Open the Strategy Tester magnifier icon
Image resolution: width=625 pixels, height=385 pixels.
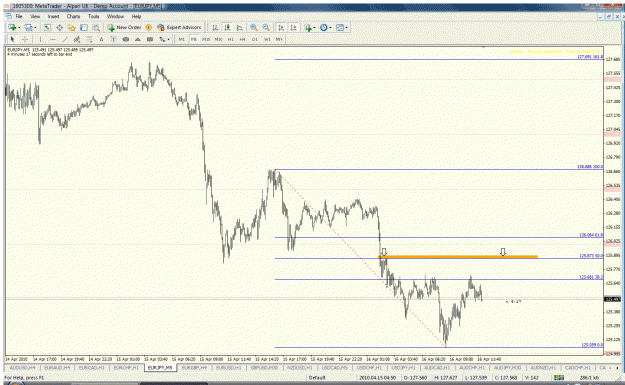click(x=96, y=28)
